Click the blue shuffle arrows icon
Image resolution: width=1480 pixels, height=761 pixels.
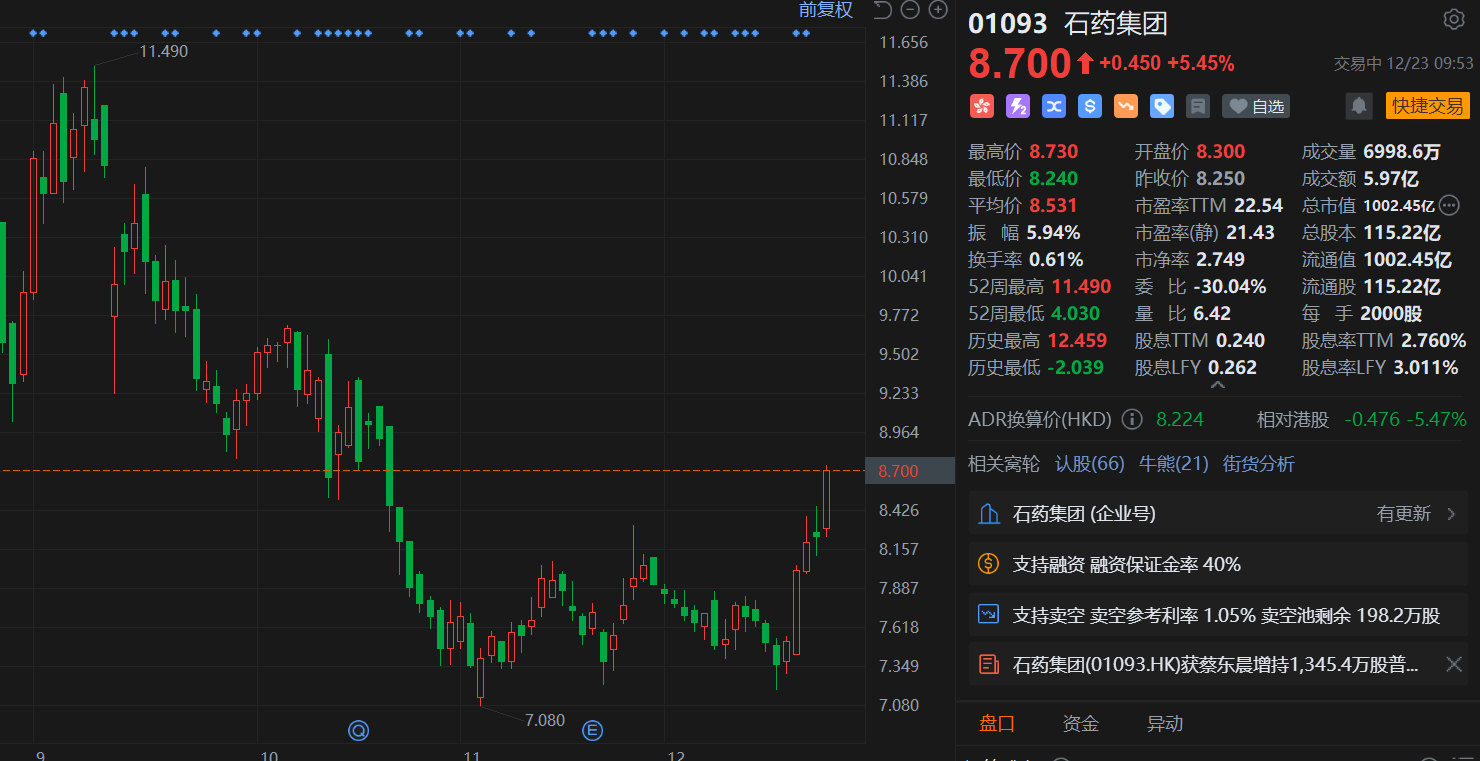coord(1053,106)
